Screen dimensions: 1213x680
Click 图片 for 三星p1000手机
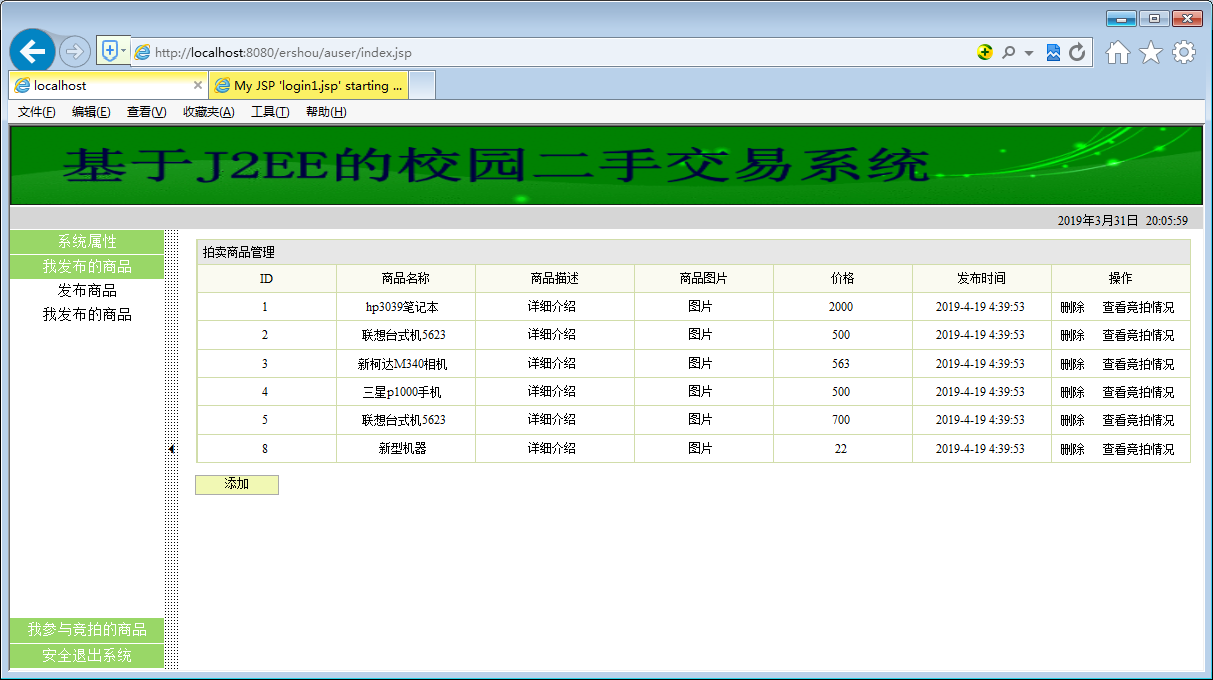click(700, 392)
